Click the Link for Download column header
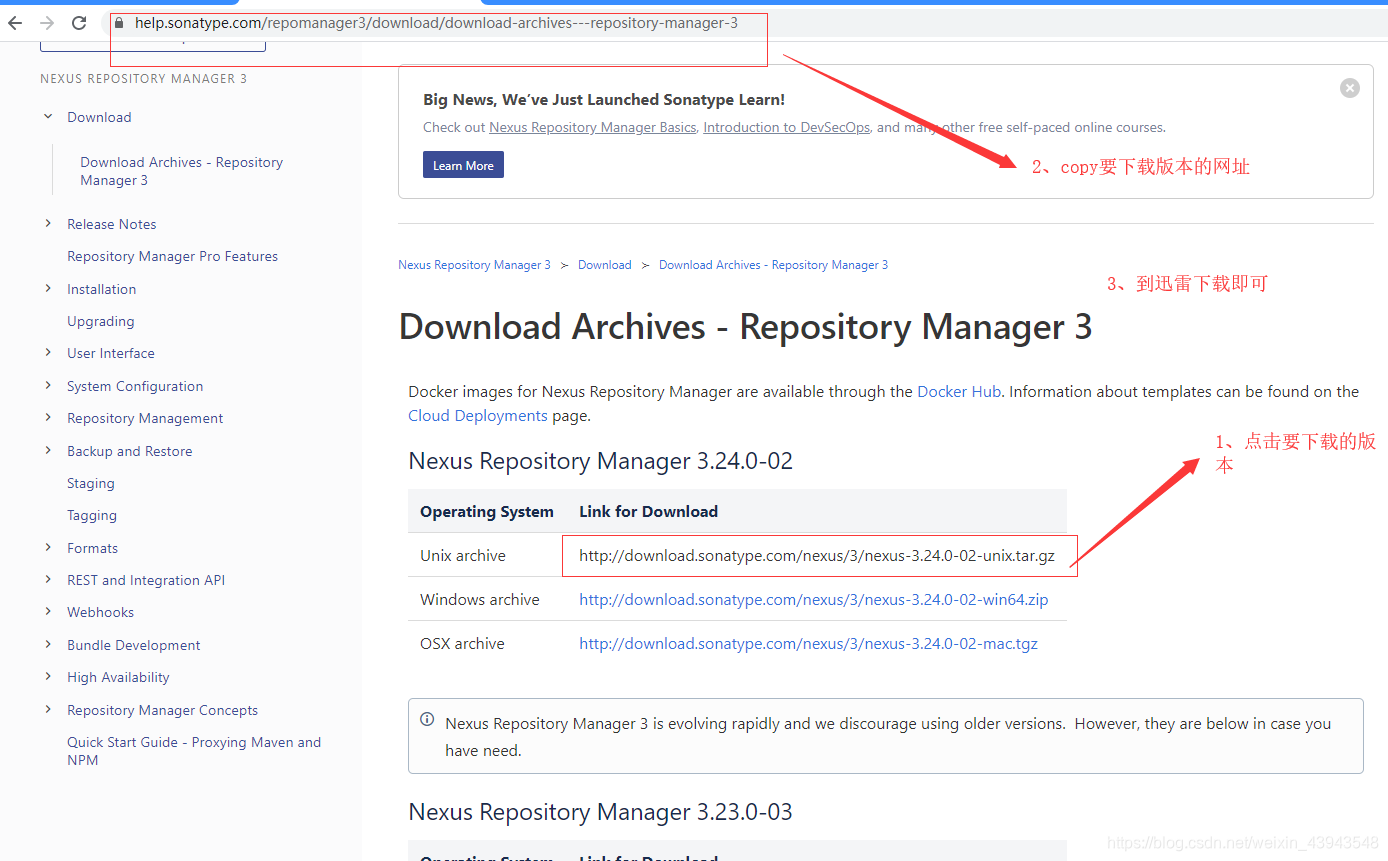Image resolution: width=1388 pixels, height=861 pixels. click(x=648, y=512)
